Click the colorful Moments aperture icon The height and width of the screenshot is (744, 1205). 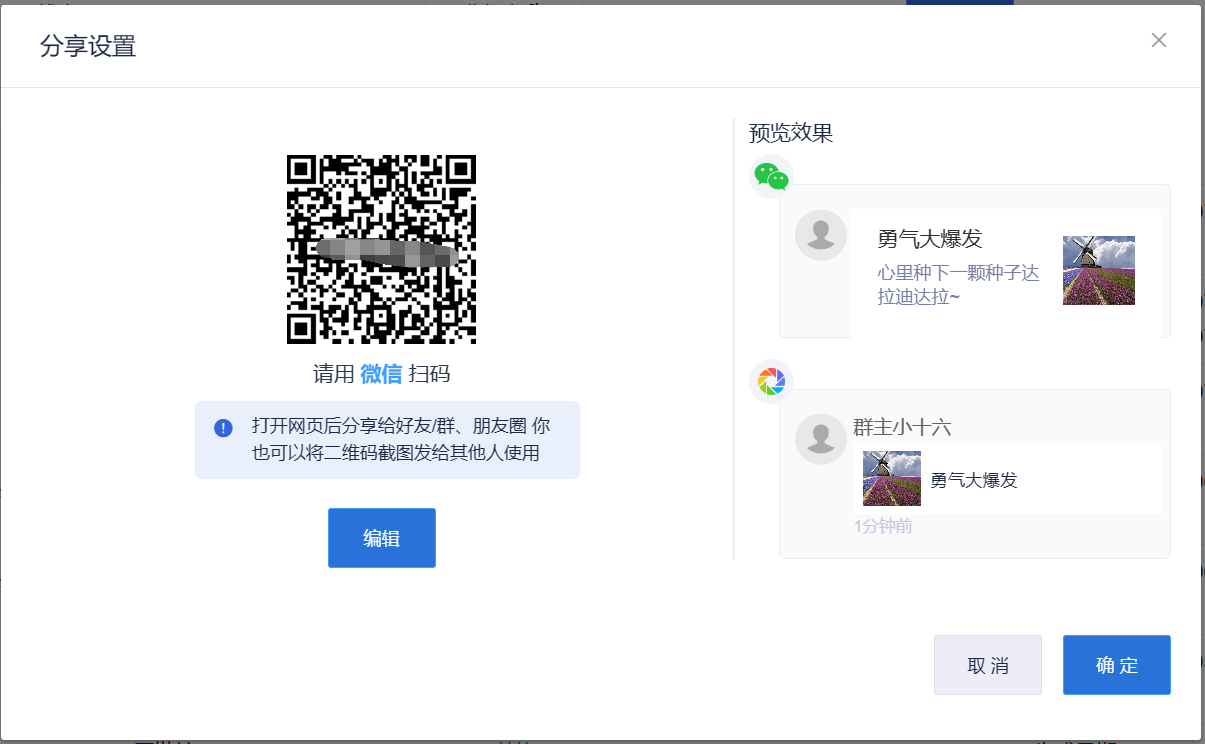pos(771,381)
